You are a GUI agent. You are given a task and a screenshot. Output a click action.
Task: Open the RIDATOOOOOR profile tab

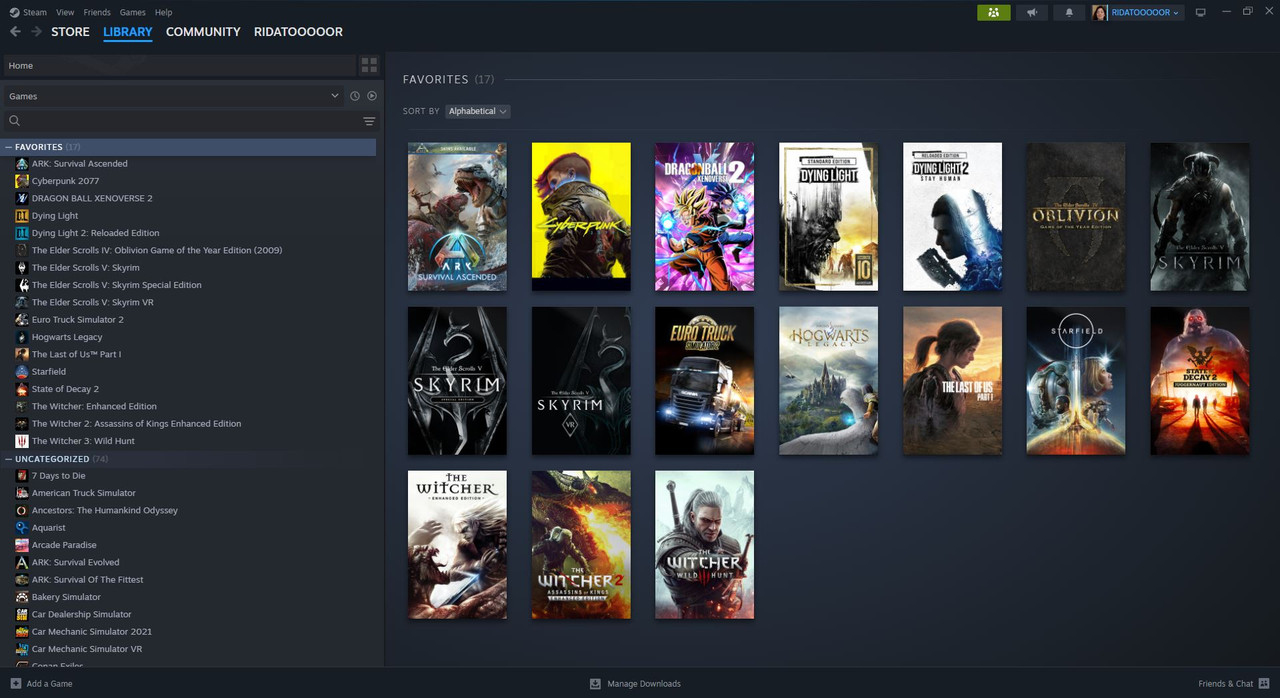pos(298,32)
